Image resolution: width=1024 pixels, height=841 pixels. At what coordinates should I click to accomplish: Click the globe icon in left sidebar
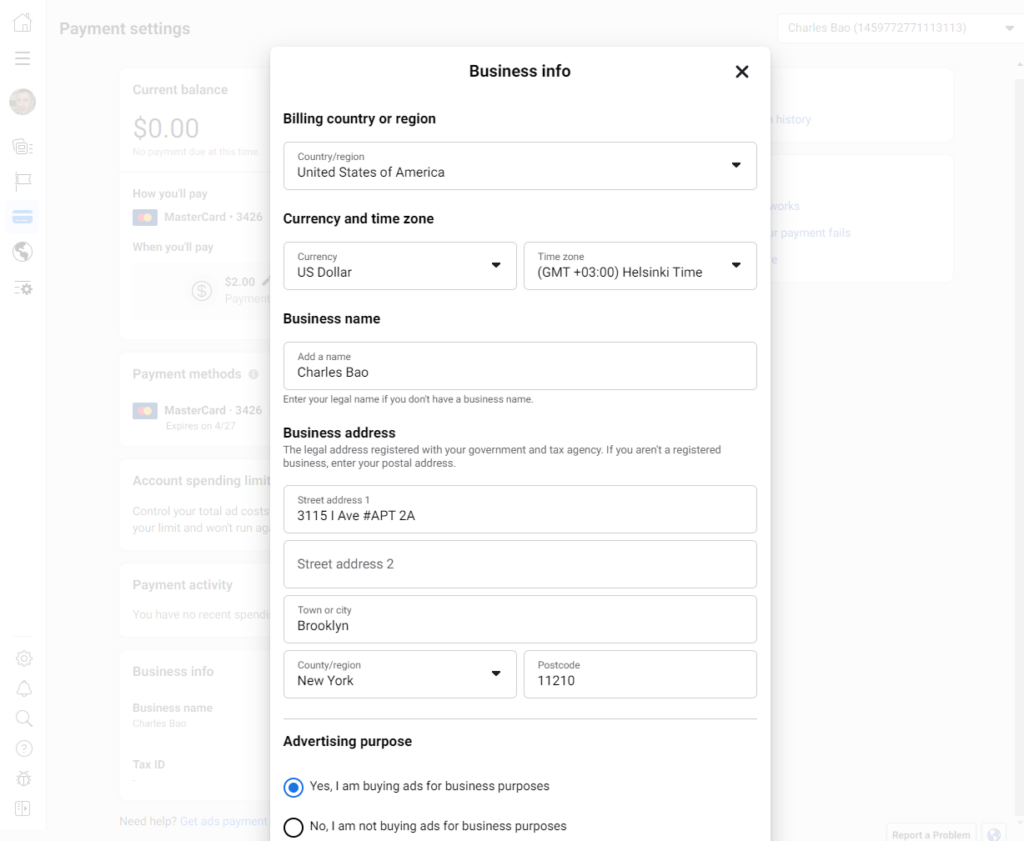tap(22, 252)
